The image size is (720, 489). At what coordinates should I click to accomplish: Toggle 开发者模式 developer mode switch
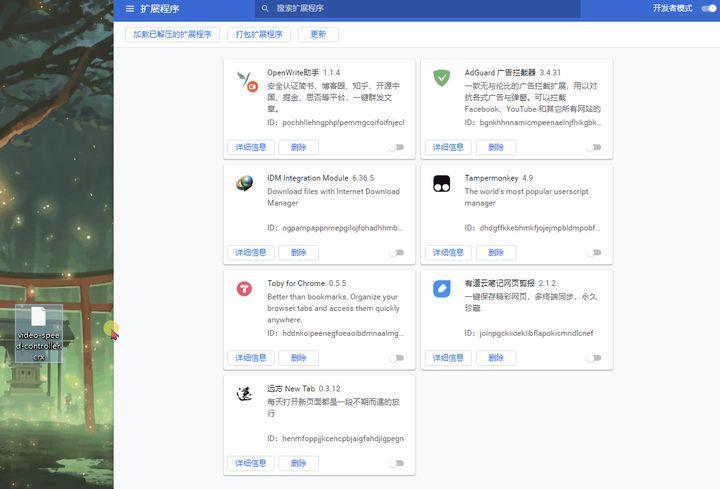pos(709,8)
